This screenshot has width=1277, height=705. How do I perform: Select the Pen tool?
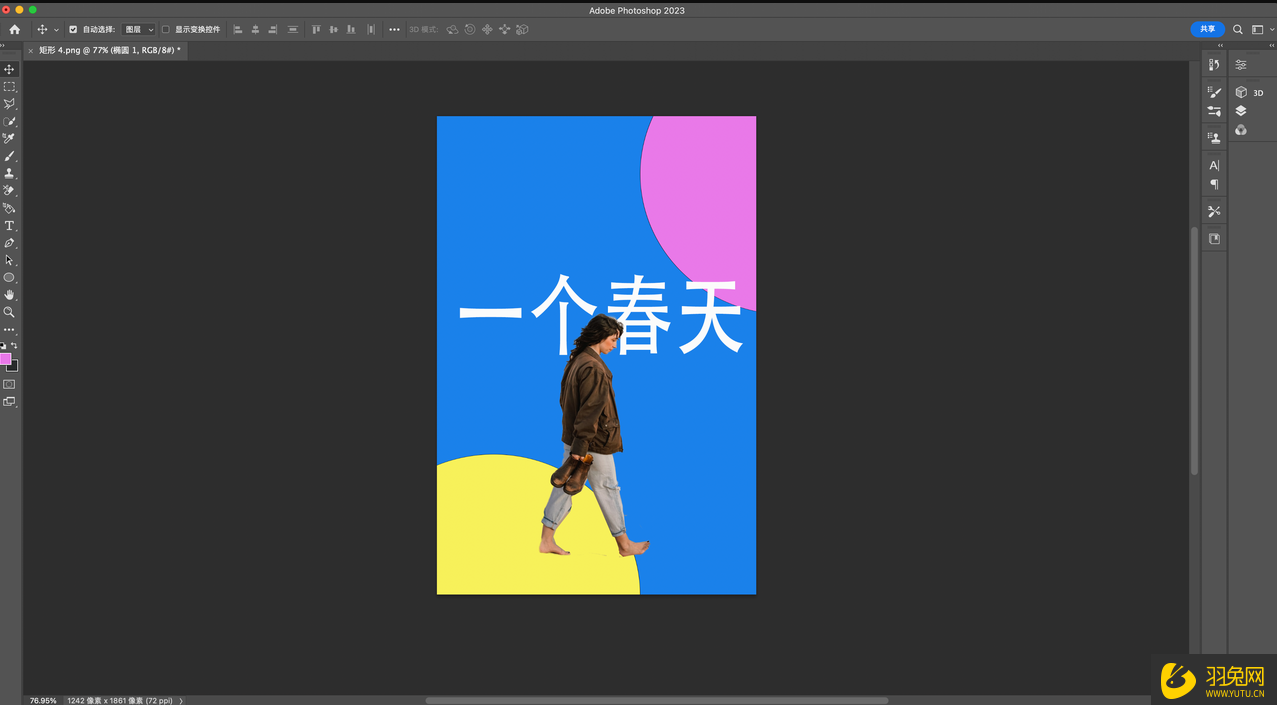pyautogui.click(x=9, y=243)
